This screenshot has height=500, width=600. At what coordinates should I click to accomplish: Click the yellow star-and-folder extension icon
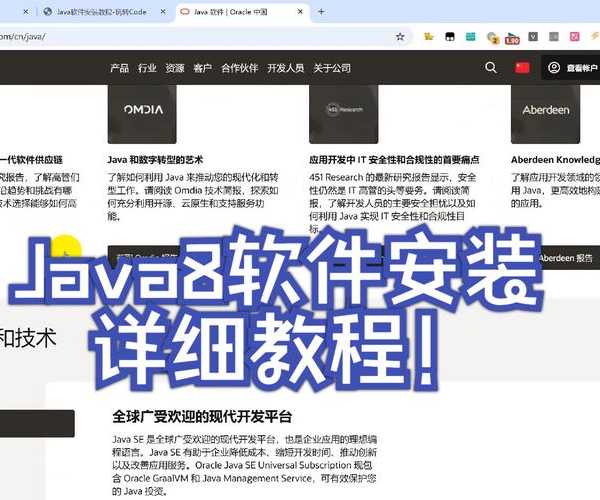click(429, 37)
